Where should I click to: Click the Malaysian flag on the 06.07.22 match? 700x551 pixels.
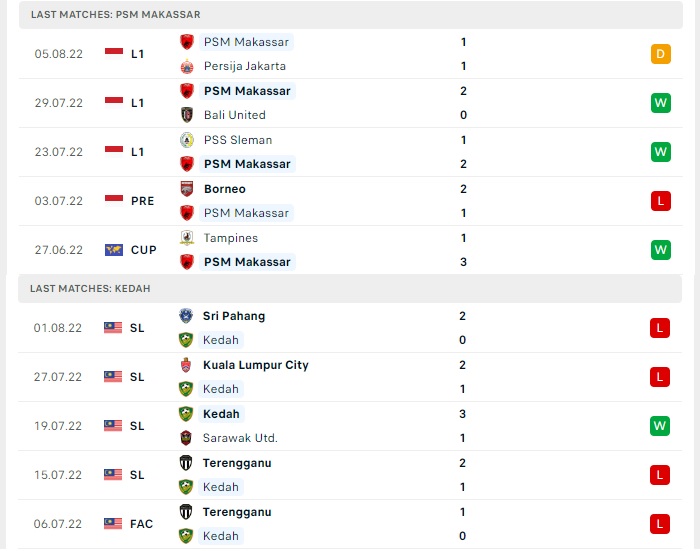113,523
